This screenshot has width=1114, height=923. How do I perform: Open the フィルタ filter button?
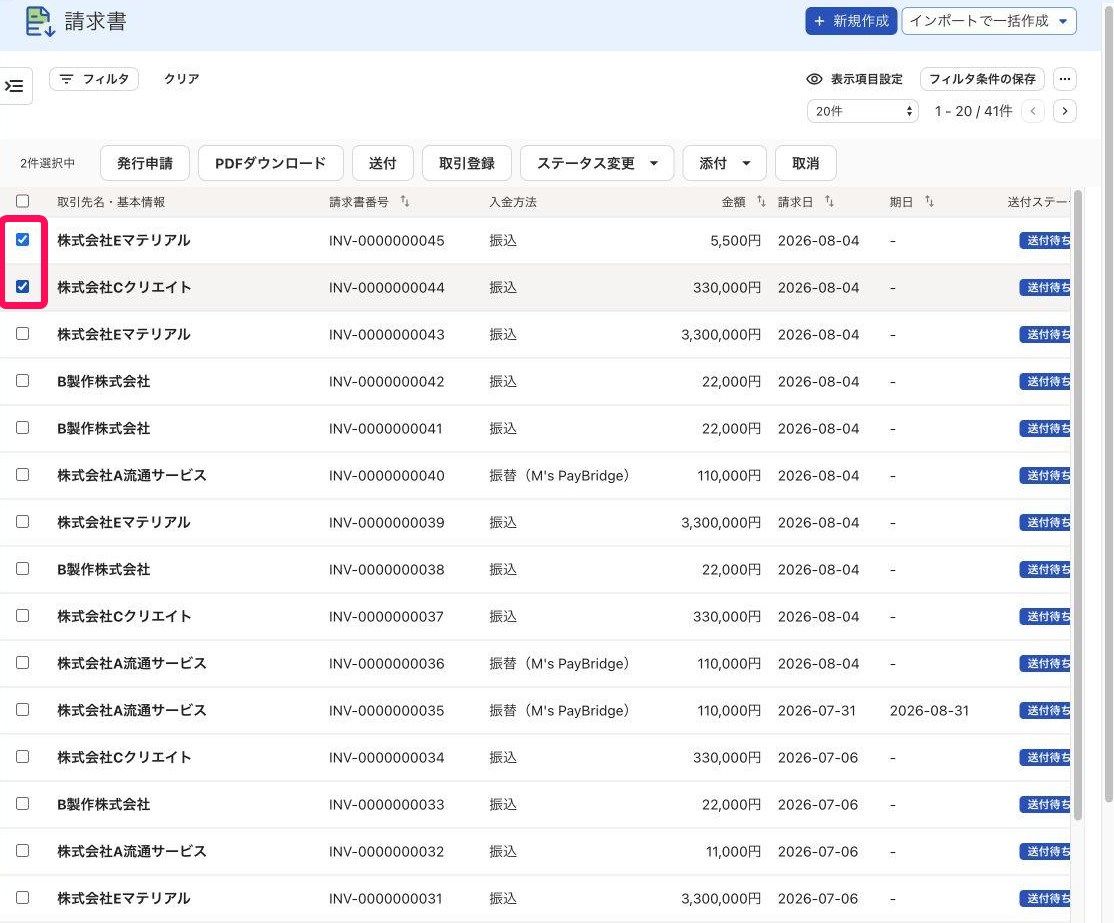point(94,79)
